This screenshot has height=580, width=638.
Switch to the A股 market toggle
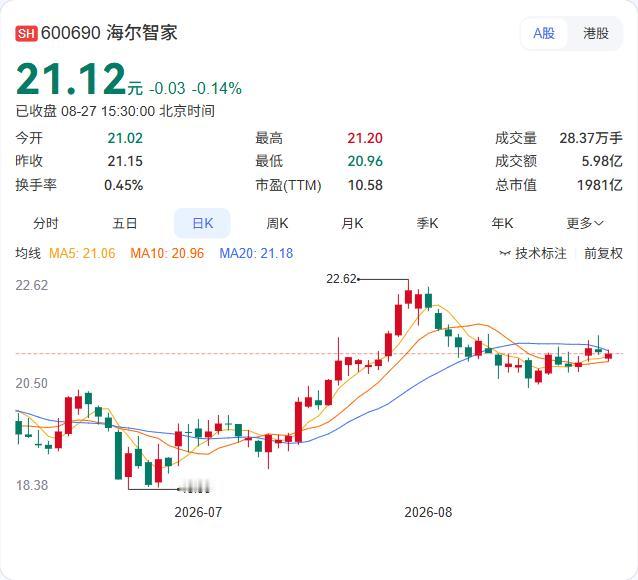544,33
